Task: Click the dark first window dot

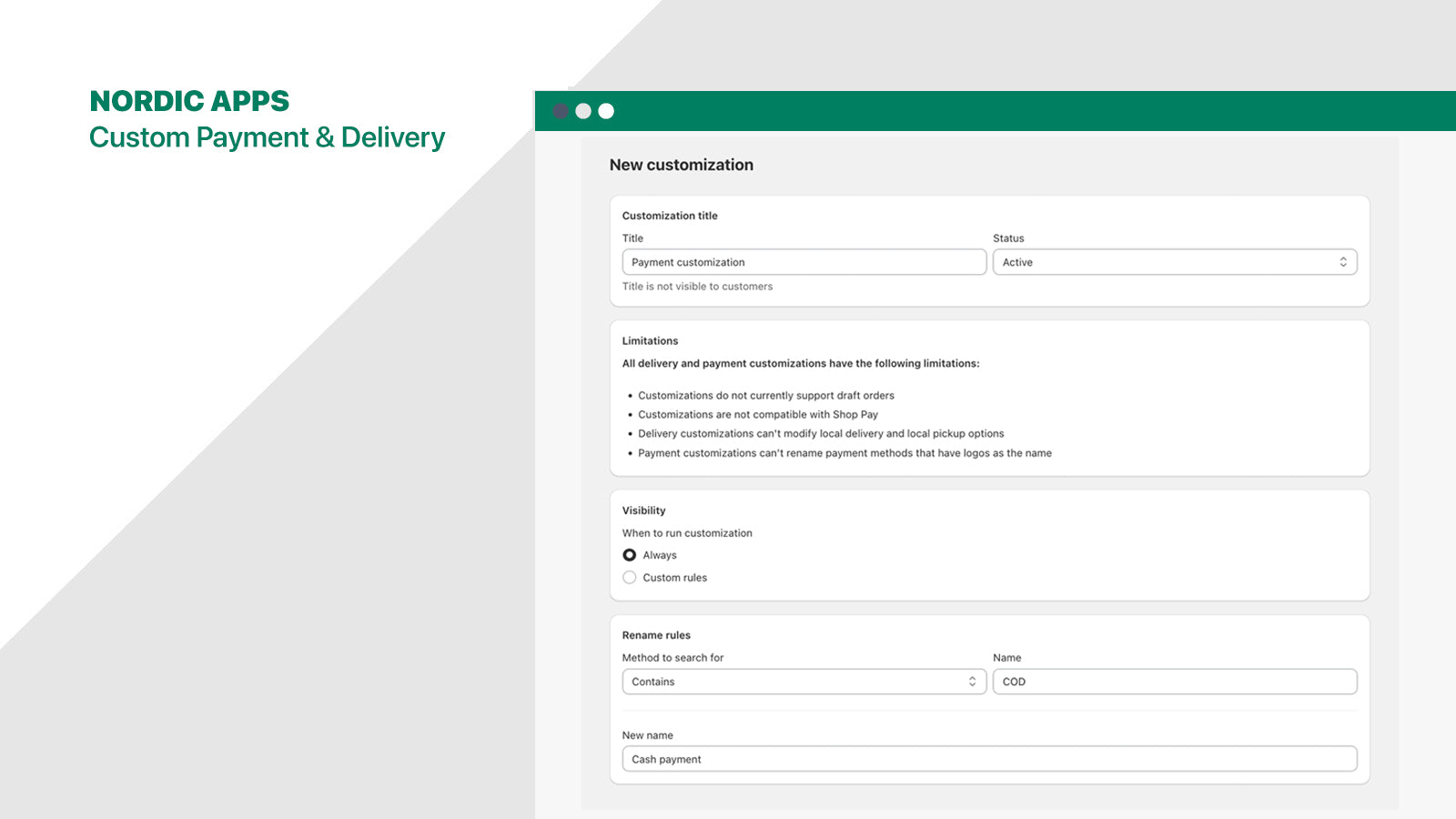Action: click(561, 111)
